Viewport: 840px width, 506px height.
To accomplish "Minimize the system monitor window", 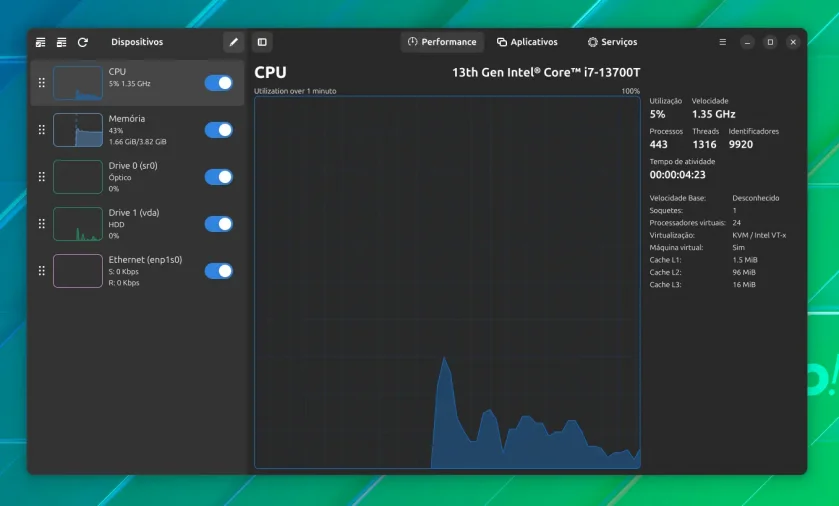I will coord(747,42).
